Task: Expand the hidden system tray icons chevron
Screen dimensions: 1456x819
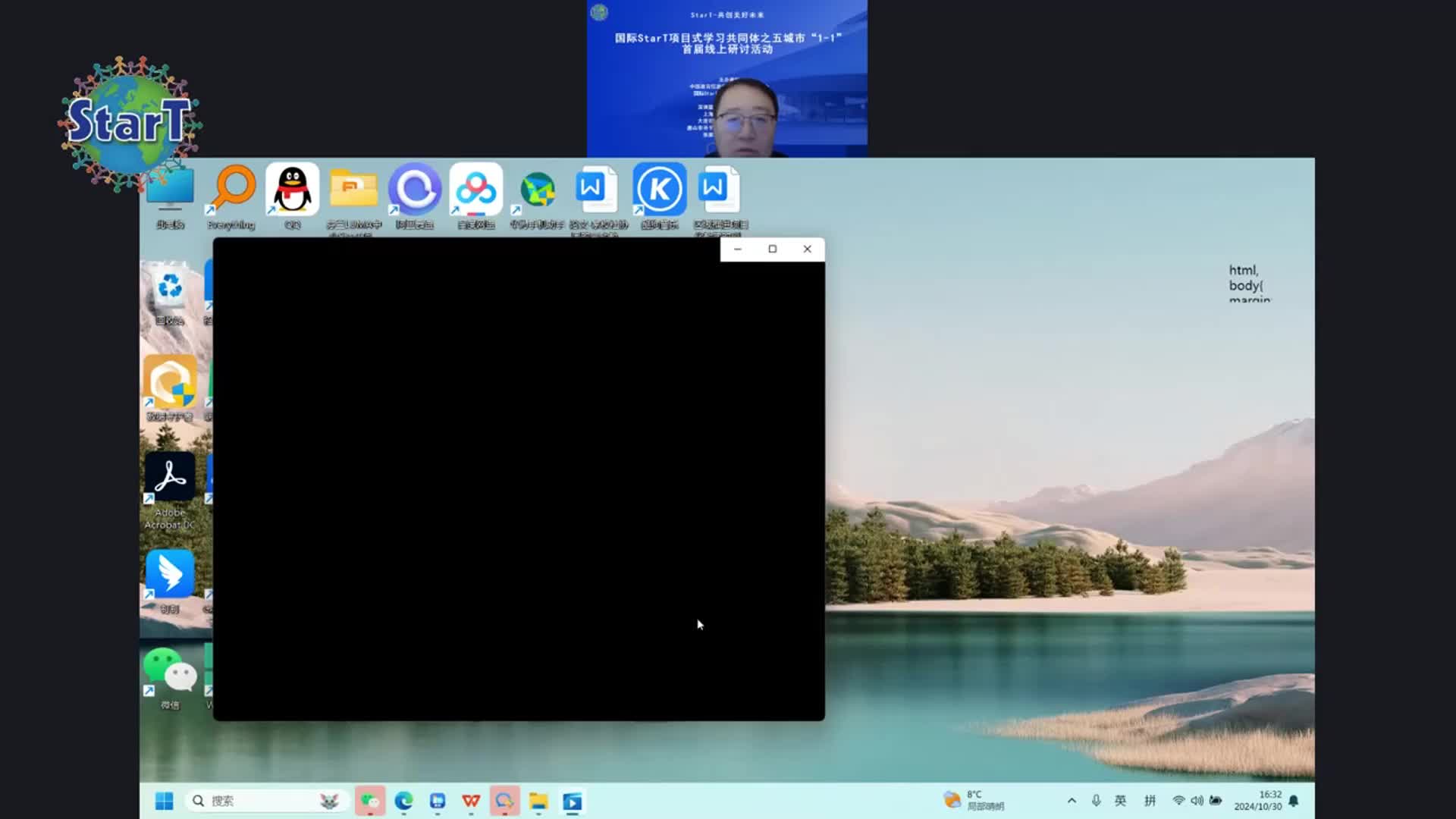Action: point(1072,801)
